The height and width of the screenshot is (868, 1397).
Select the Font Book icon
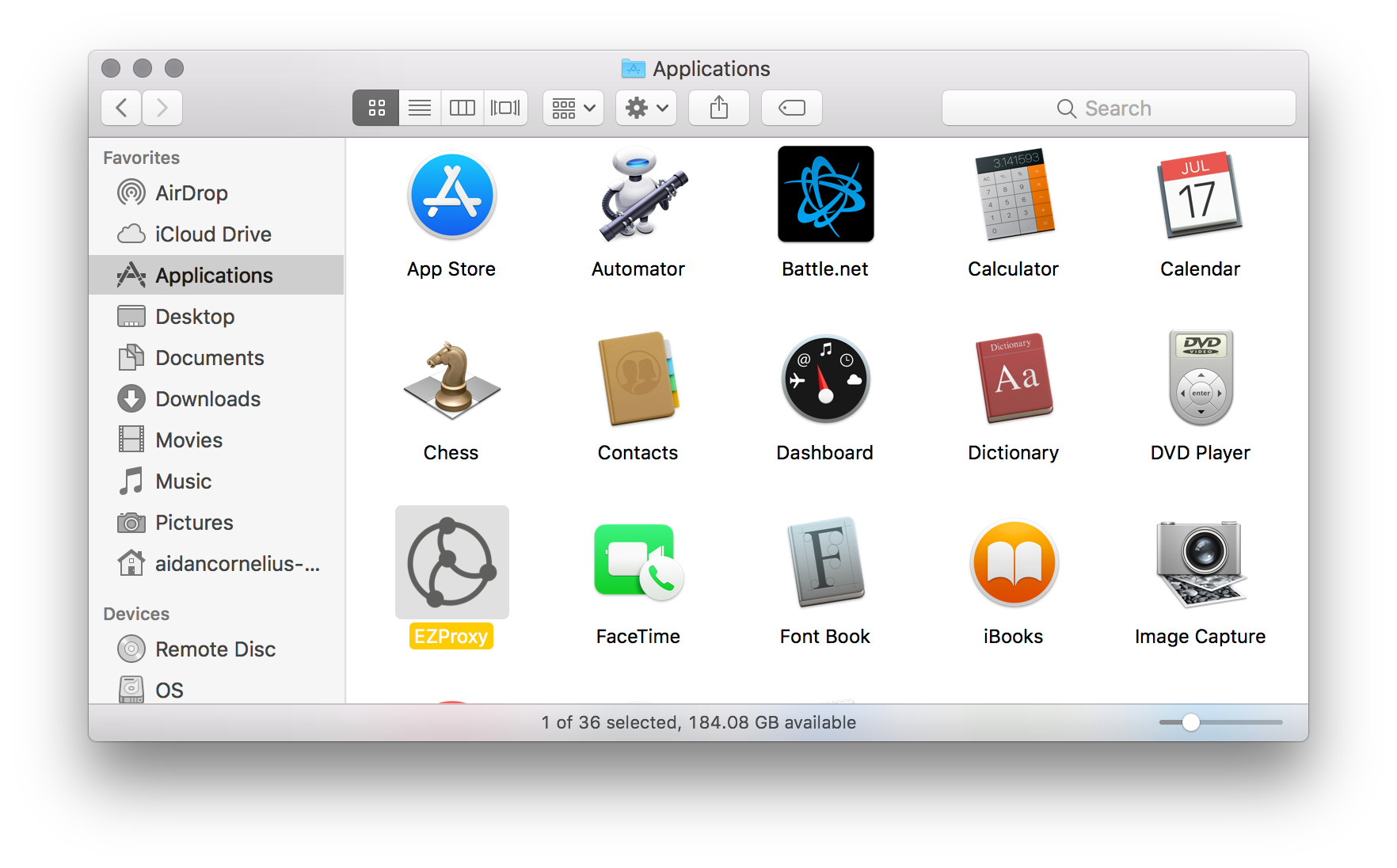point(825,562)
